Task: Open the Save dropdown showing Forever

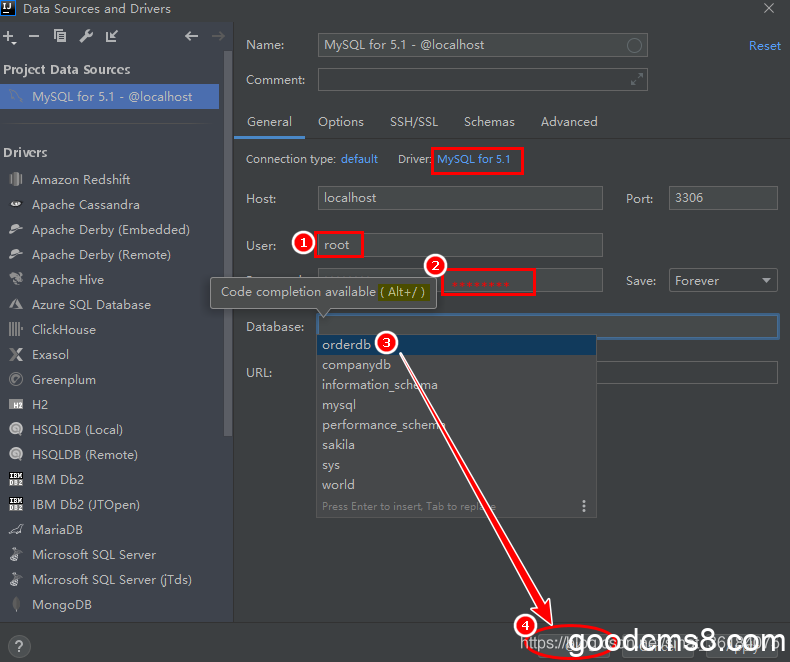Action: pos(723,281)
